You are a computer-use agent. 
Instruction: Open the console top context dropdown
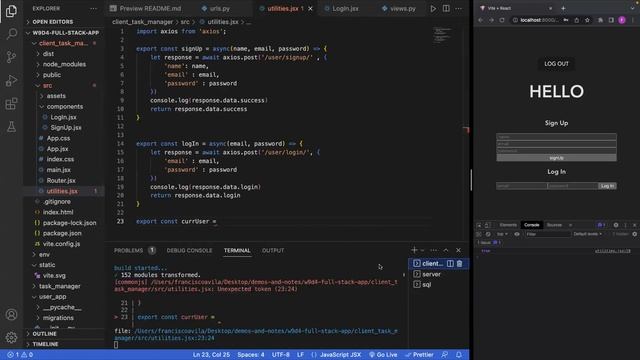click(502, 234)
